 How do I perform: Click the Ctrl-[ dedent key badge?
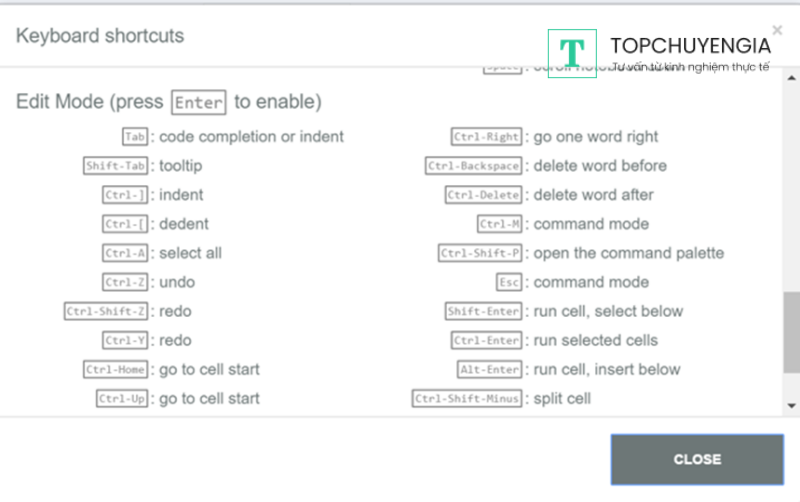(x=125, y=224)
